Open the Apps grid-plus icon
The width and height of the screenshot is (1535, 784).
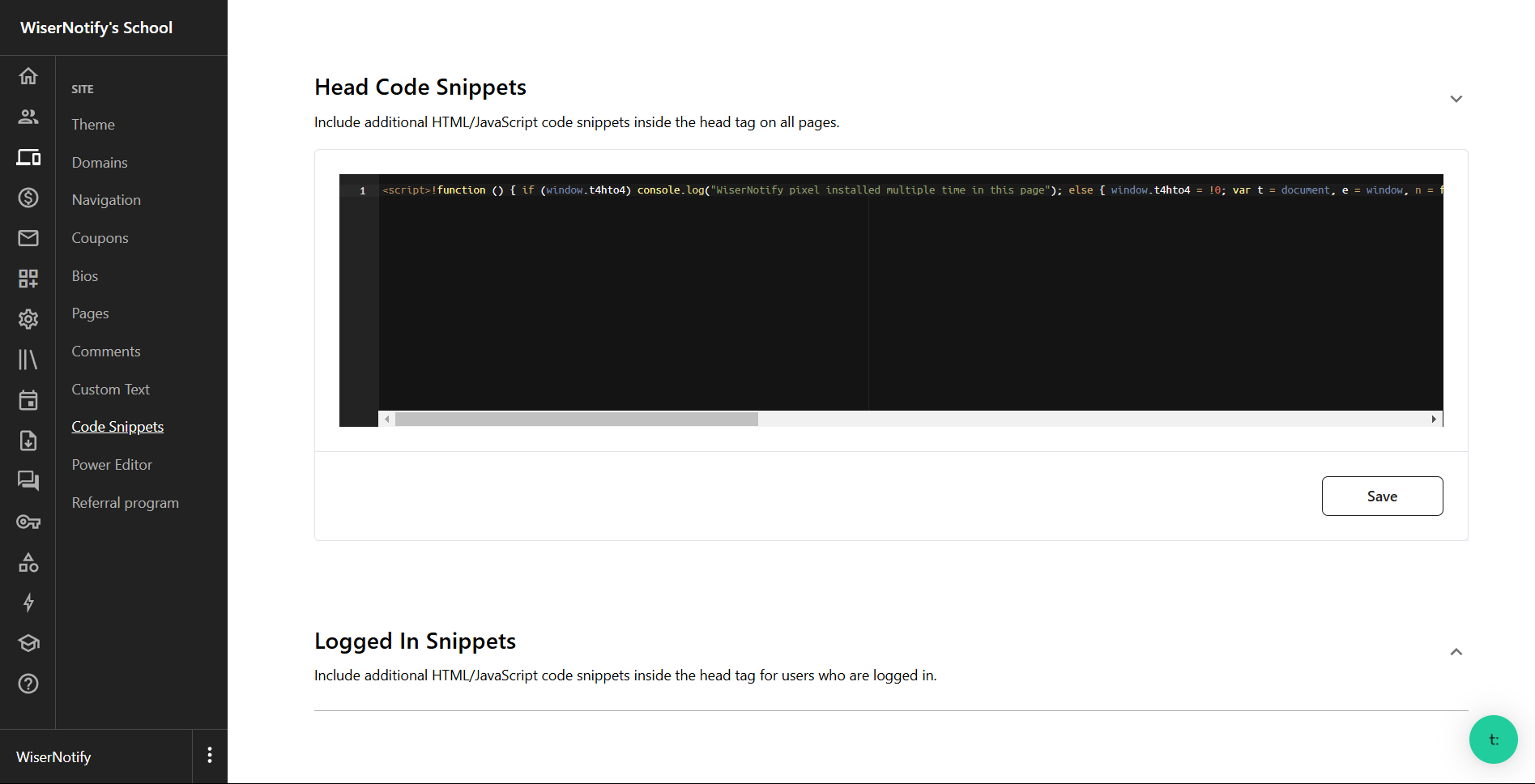click(28, 279)
